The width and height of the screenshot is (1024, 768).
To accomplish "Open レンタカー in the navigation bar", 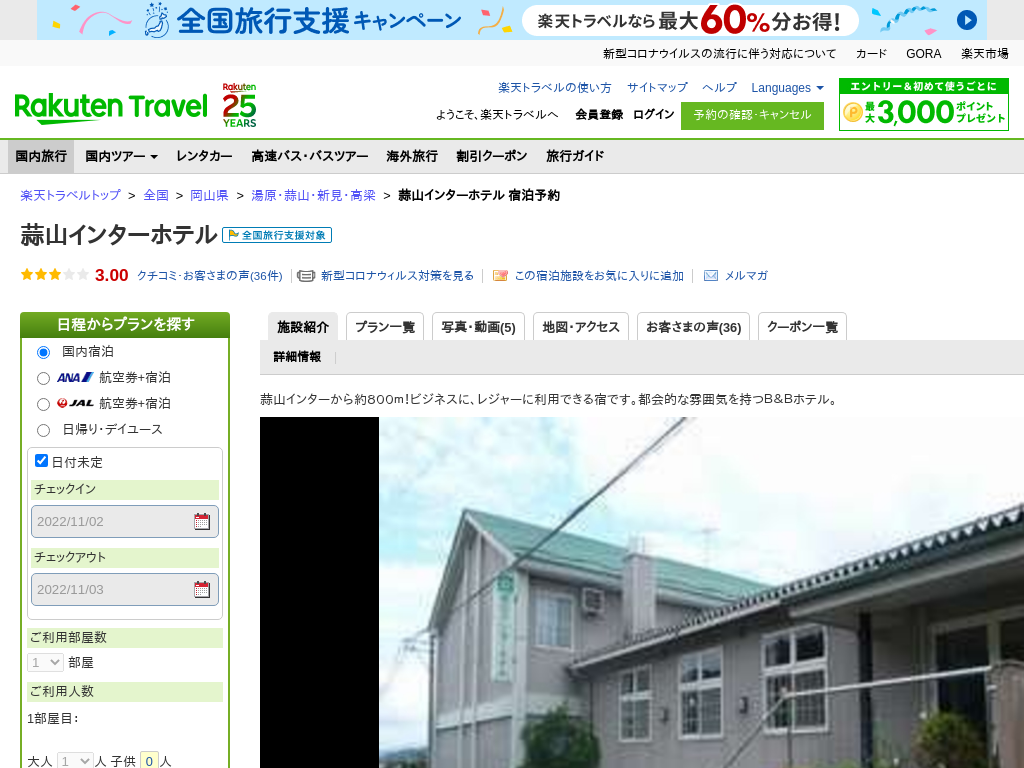I will [x=204, y=156].
